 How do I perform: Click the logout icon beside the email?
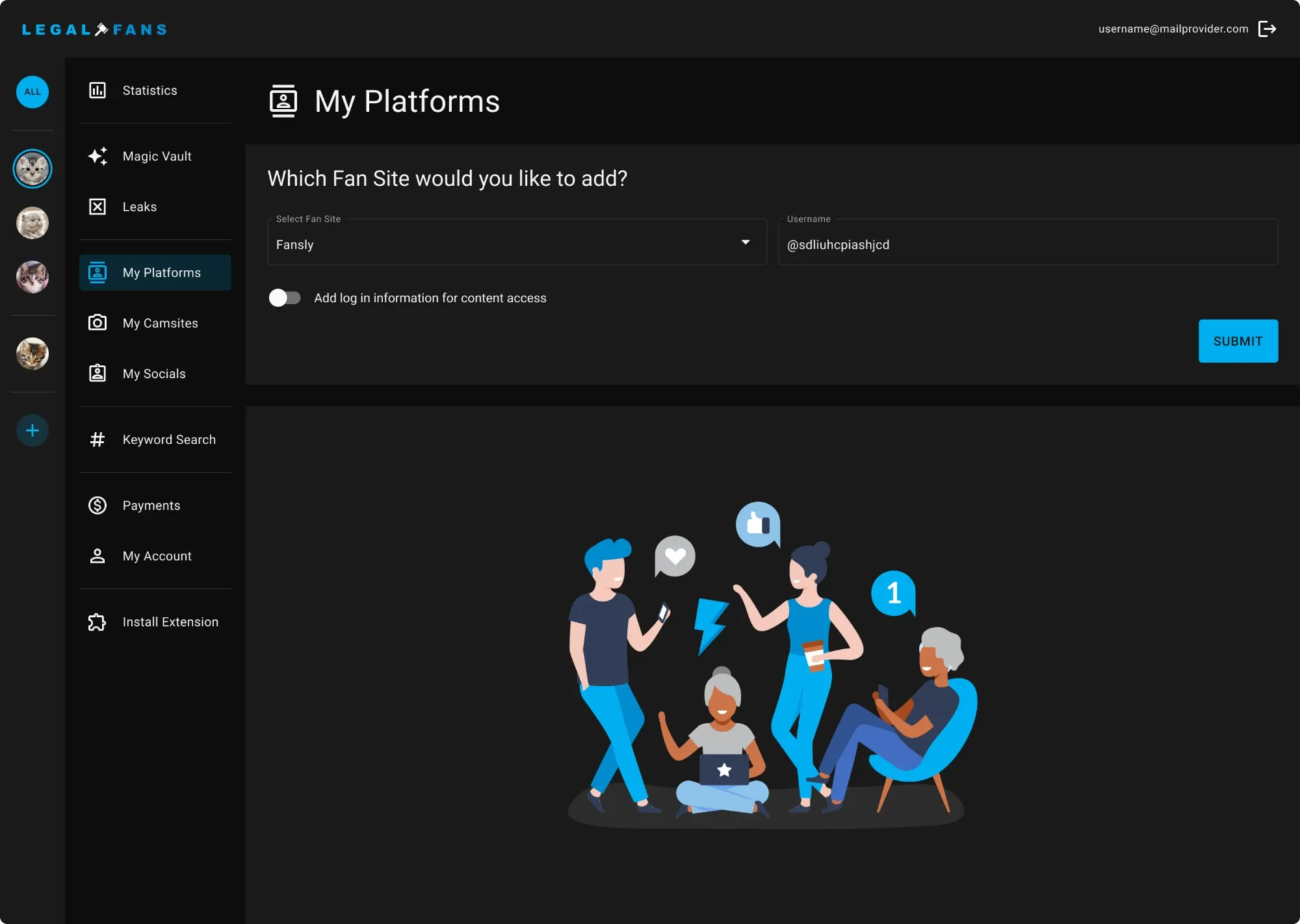[1267, 29]
